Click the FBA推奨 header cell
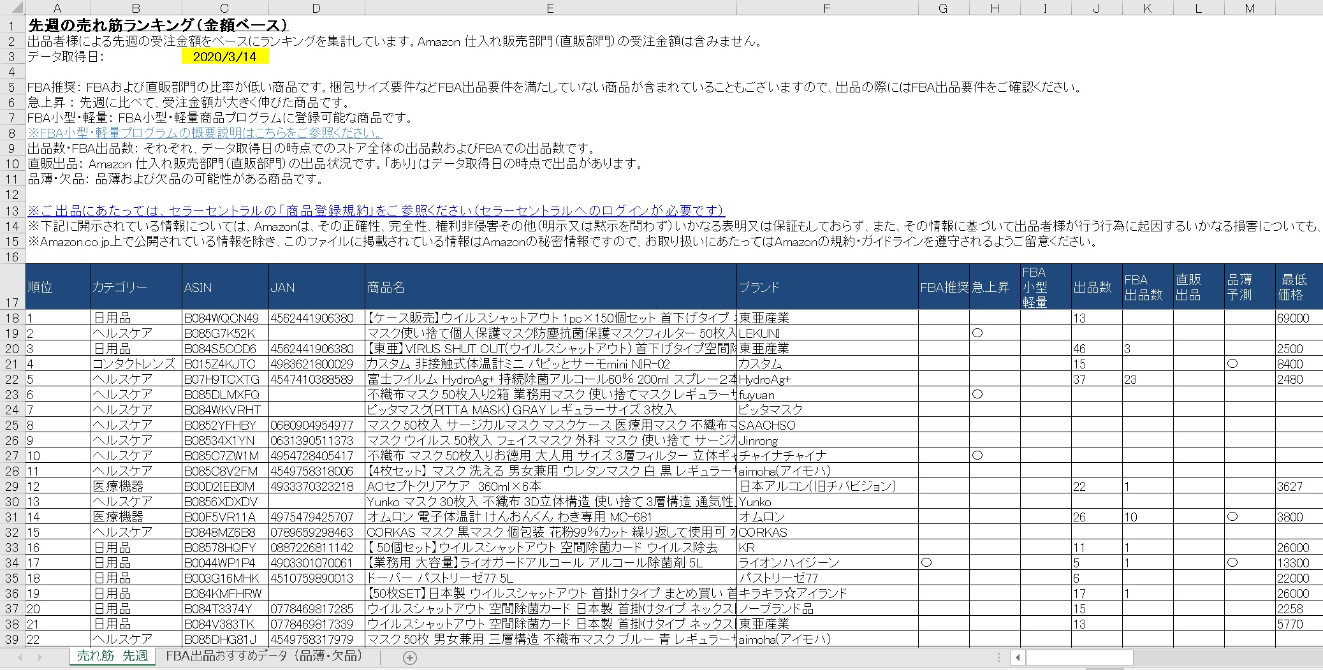The image size is (1323, 670). (943, 287)
